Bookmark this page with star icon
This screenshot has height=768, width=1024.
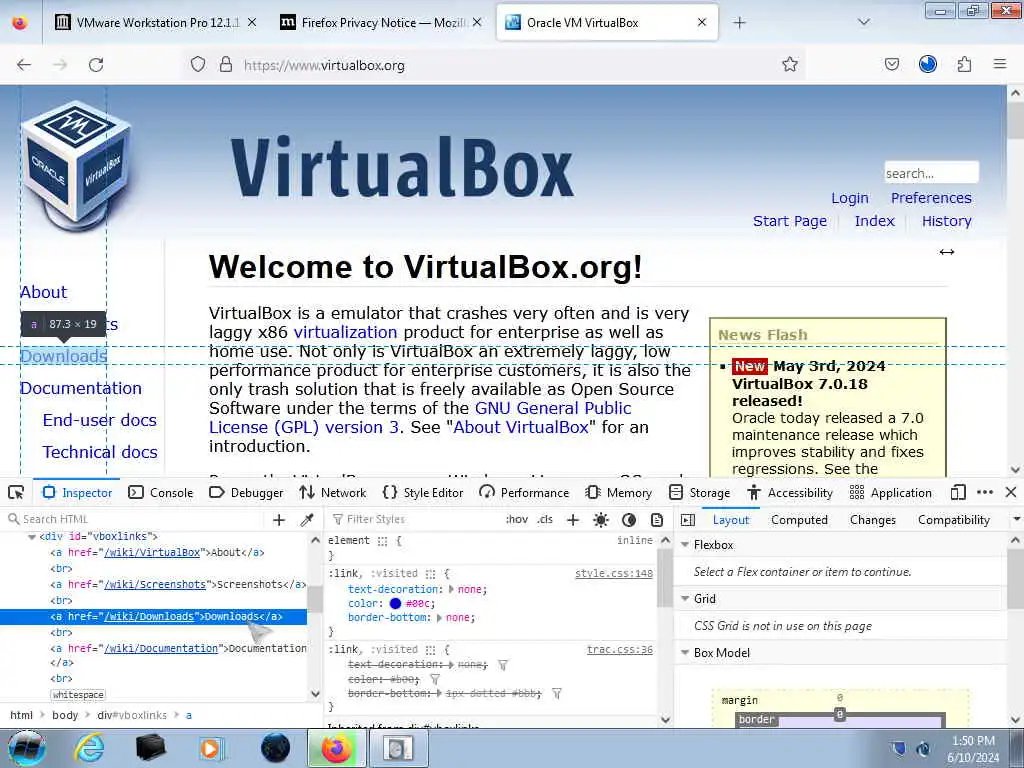coord(790,64)
